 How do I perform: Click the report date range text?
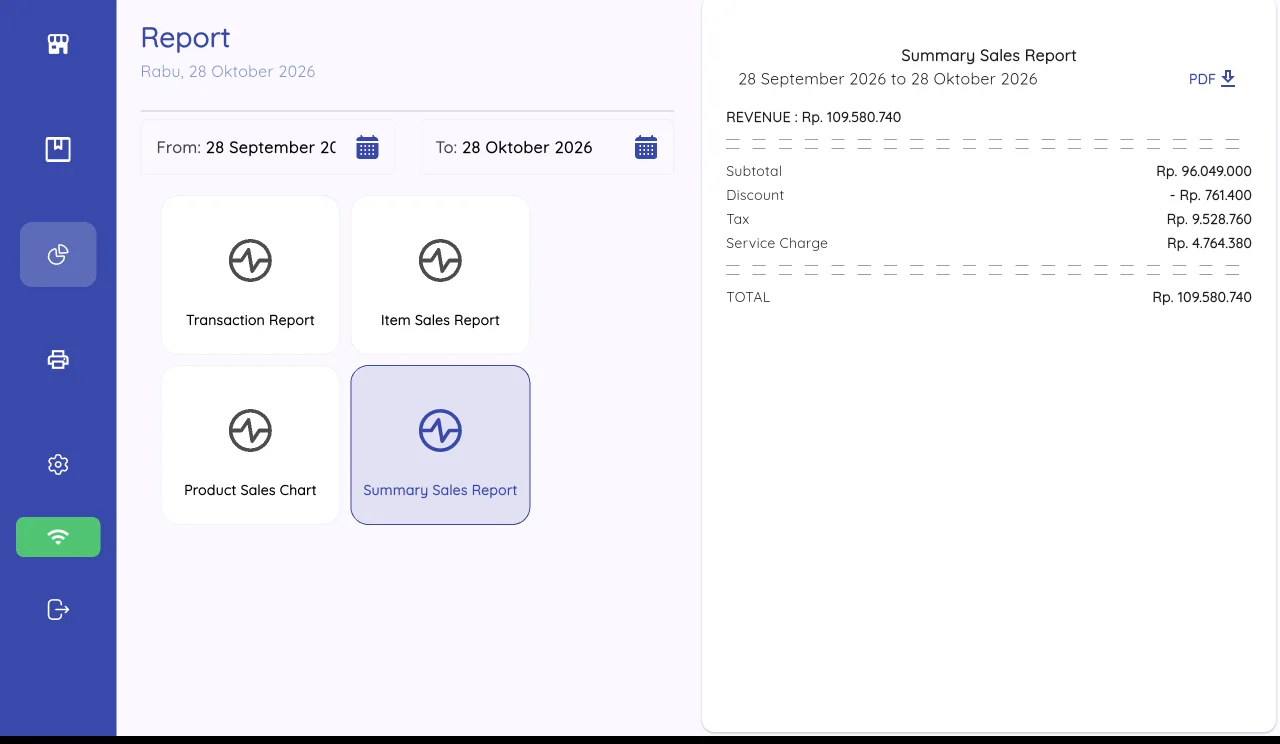click(888, 79)
